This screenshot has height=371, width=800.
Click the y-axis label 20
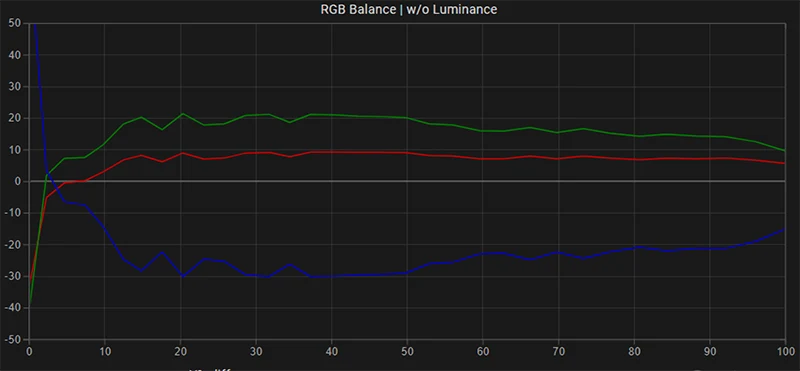tap(15, 118)
